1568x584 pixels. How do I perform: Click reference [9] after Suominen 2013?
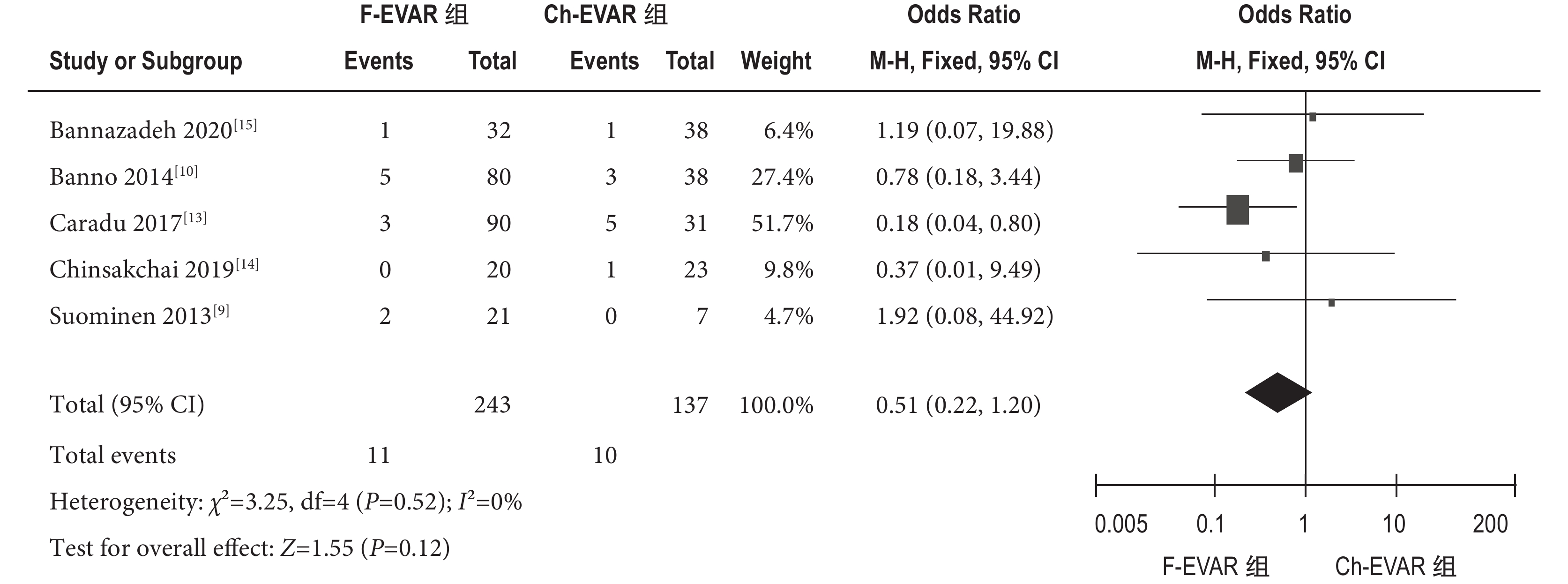221,311
